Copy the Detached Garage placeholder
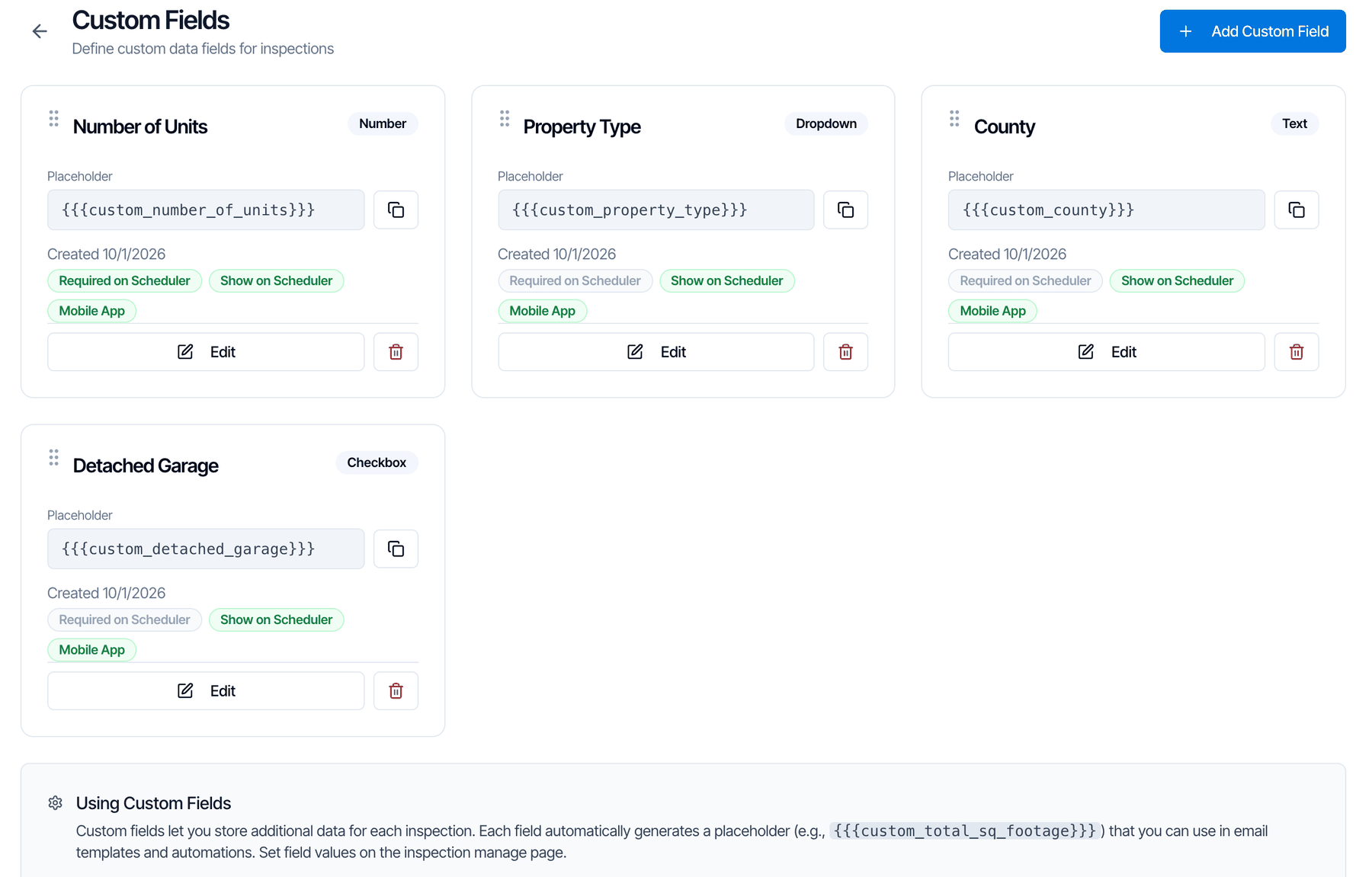The image size is (1372, 877). tap(396, 549)
